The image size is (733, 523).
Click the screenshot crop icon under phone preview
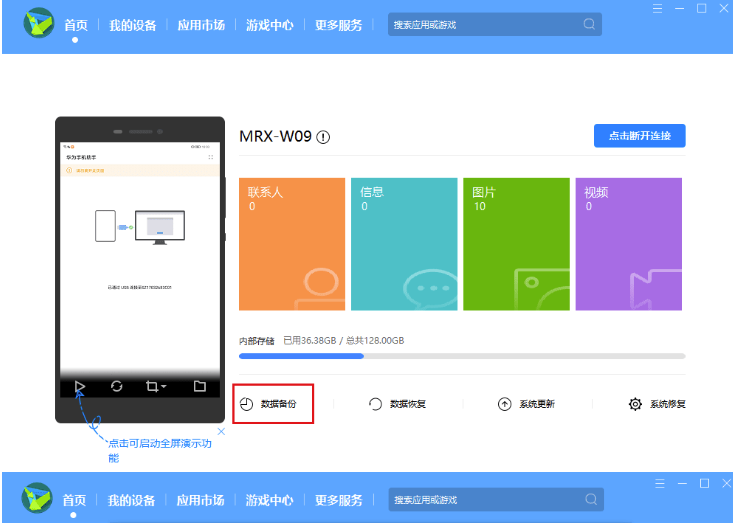(x=152, y=387)
